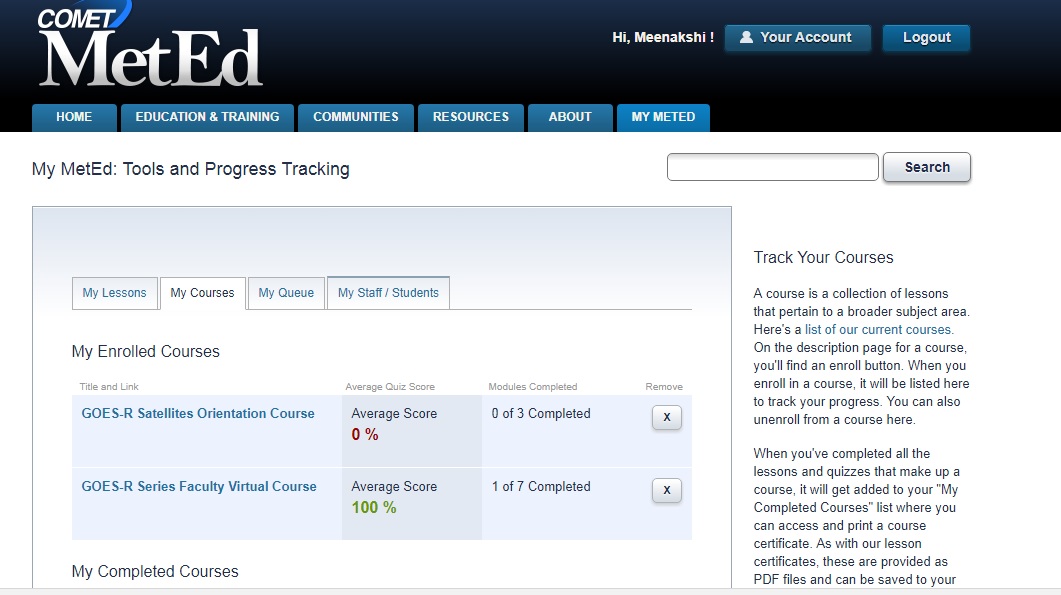Click the 'My Enrolled Courses' heading
This screenshot has width=1061, height=595.
145,351
